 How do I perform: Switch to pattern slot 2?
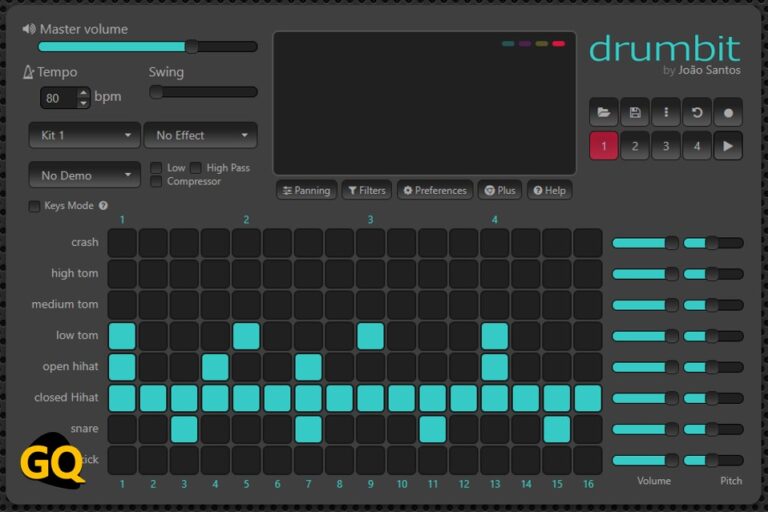click(635, 146)
